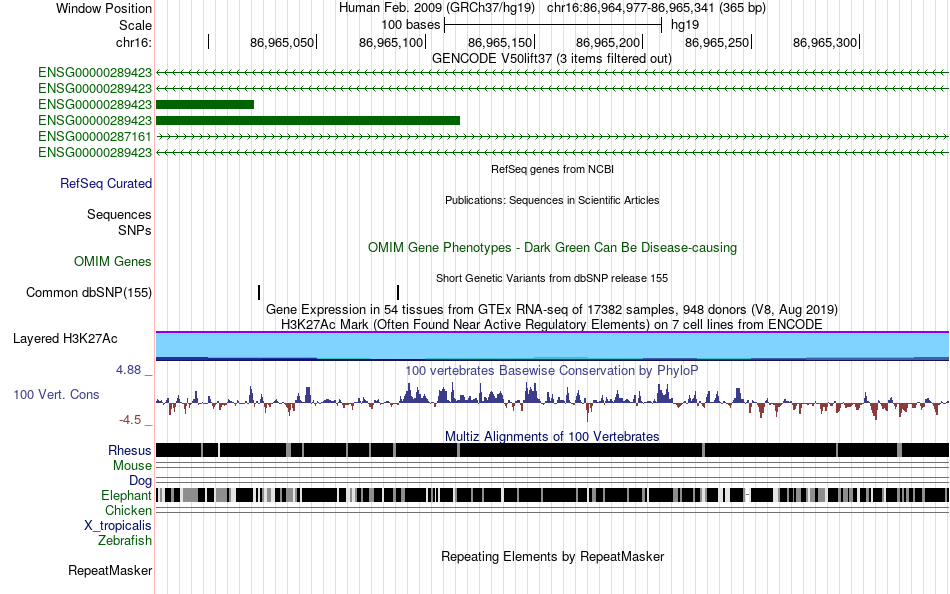Click the RepeatMasker track label

click(110, 570)
